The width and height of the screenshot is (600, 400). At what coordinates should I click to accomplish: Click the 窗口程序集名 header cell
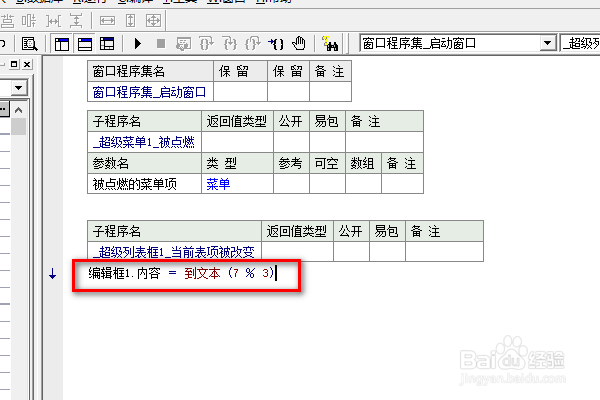click(150, 71)
